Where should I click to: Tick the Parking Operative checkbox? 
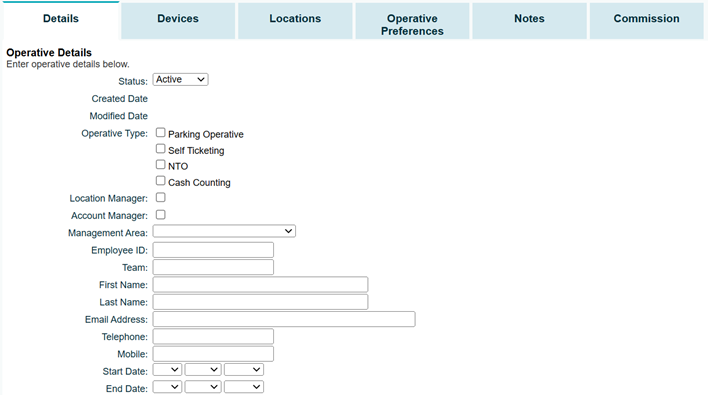[x=160, y=132]
